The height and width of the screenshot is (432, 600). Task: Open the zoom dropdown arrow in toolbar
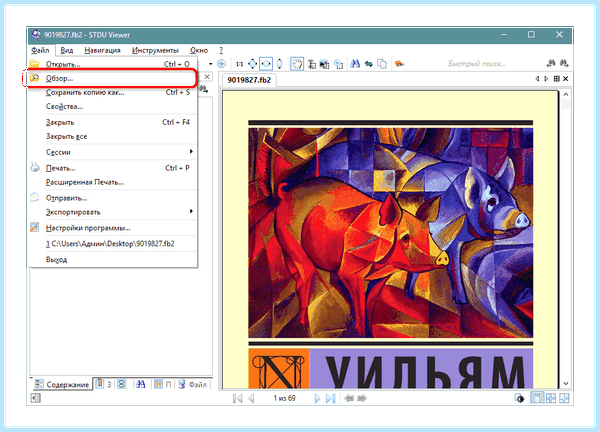[210, 64]
